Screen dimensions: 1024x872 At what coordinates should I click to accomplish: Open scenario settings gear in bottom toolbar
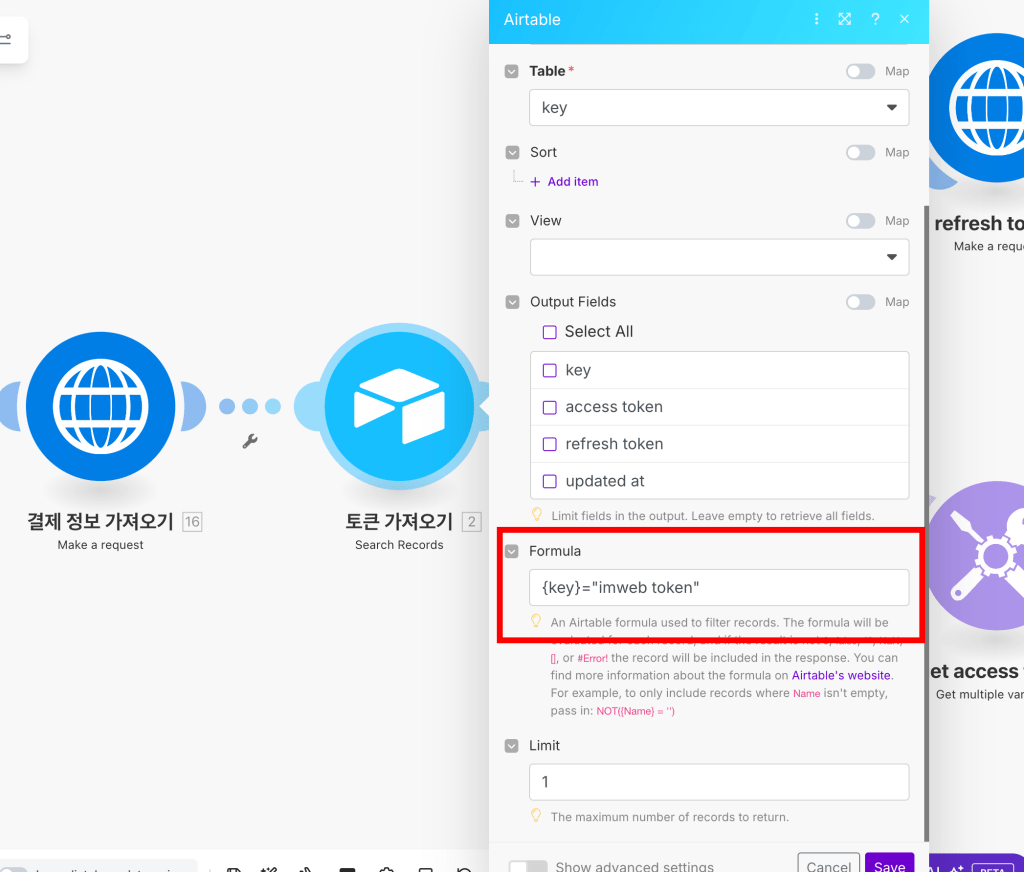[x=387, y=868]
